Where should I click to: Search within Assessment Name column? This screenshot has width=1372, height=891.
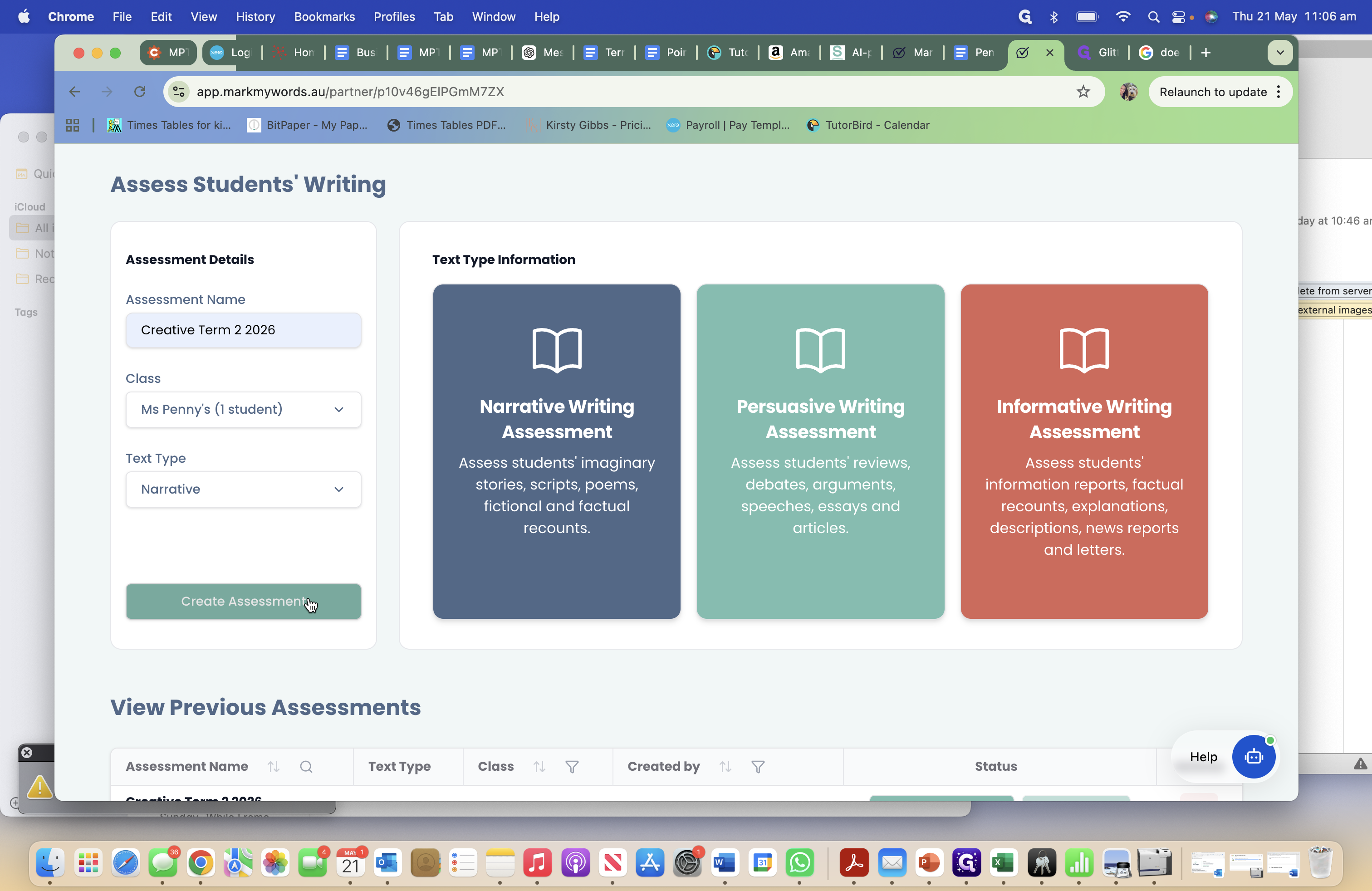(306, 767)
